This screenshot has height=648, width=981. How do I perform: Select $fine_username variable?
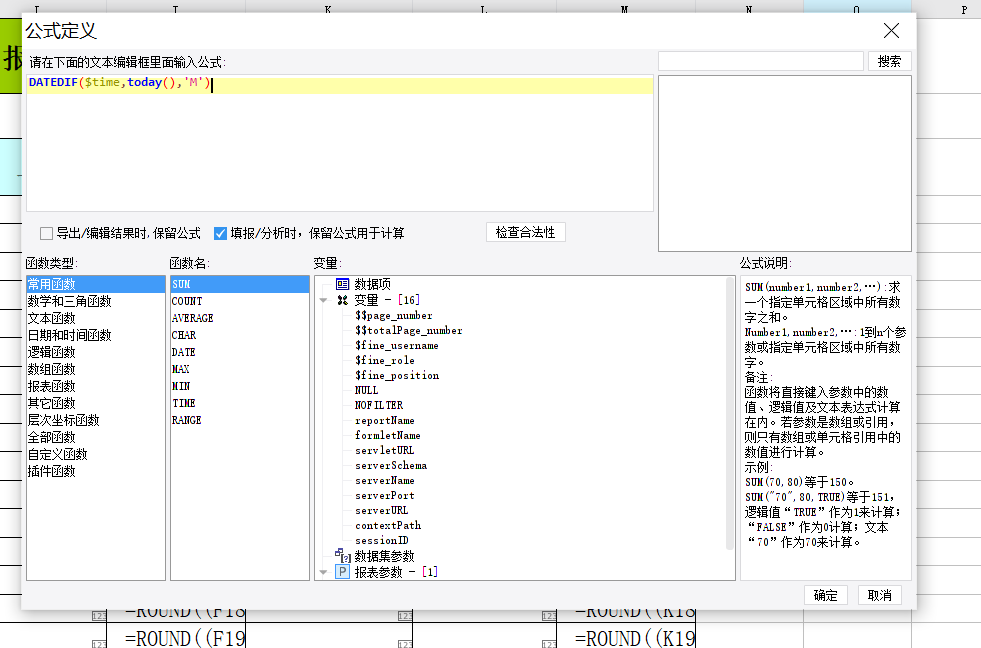coord(397,346)
